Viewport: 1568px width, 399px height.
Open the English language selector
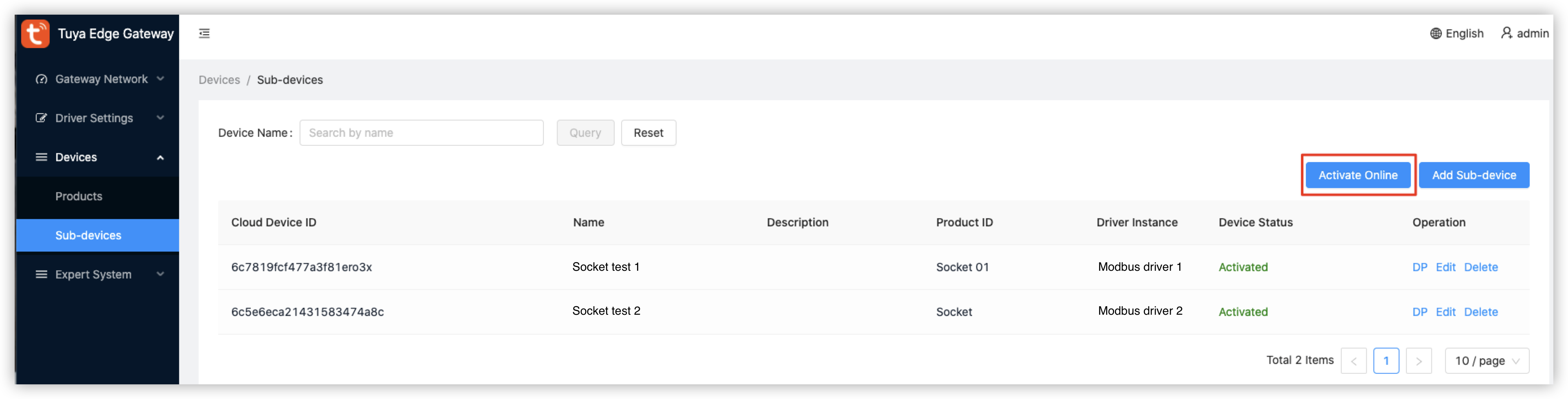coord(1456,33)
